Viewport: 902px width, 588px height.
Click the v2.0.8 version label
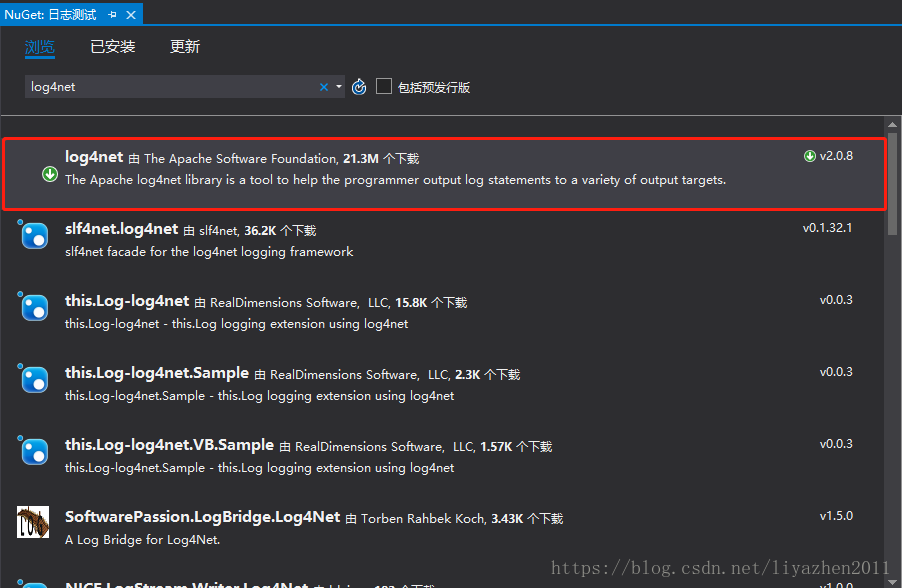[x=836, y=156]
